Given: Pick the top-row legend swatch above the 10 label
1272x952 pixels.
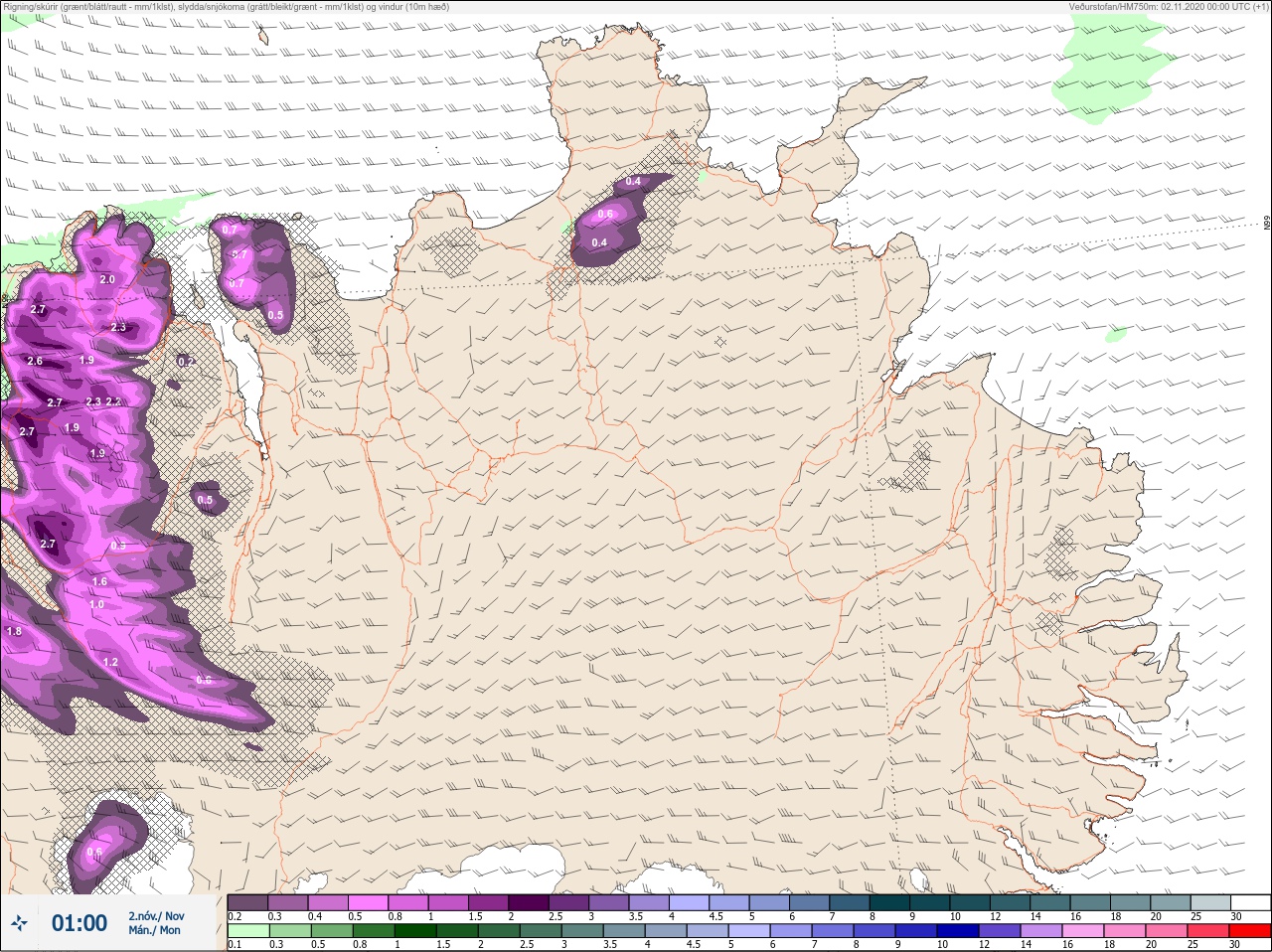Looking at the screenshot, I should click(970, 902).
